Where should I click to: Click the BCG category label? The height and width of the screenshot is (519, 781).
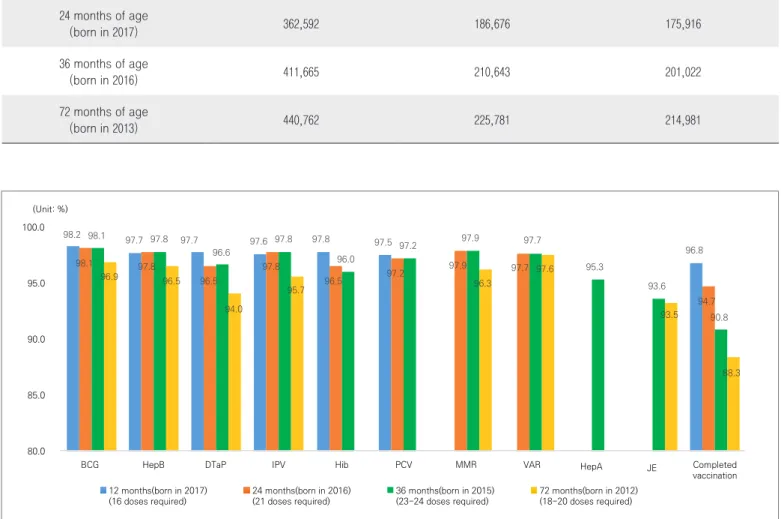click(90, 465)
